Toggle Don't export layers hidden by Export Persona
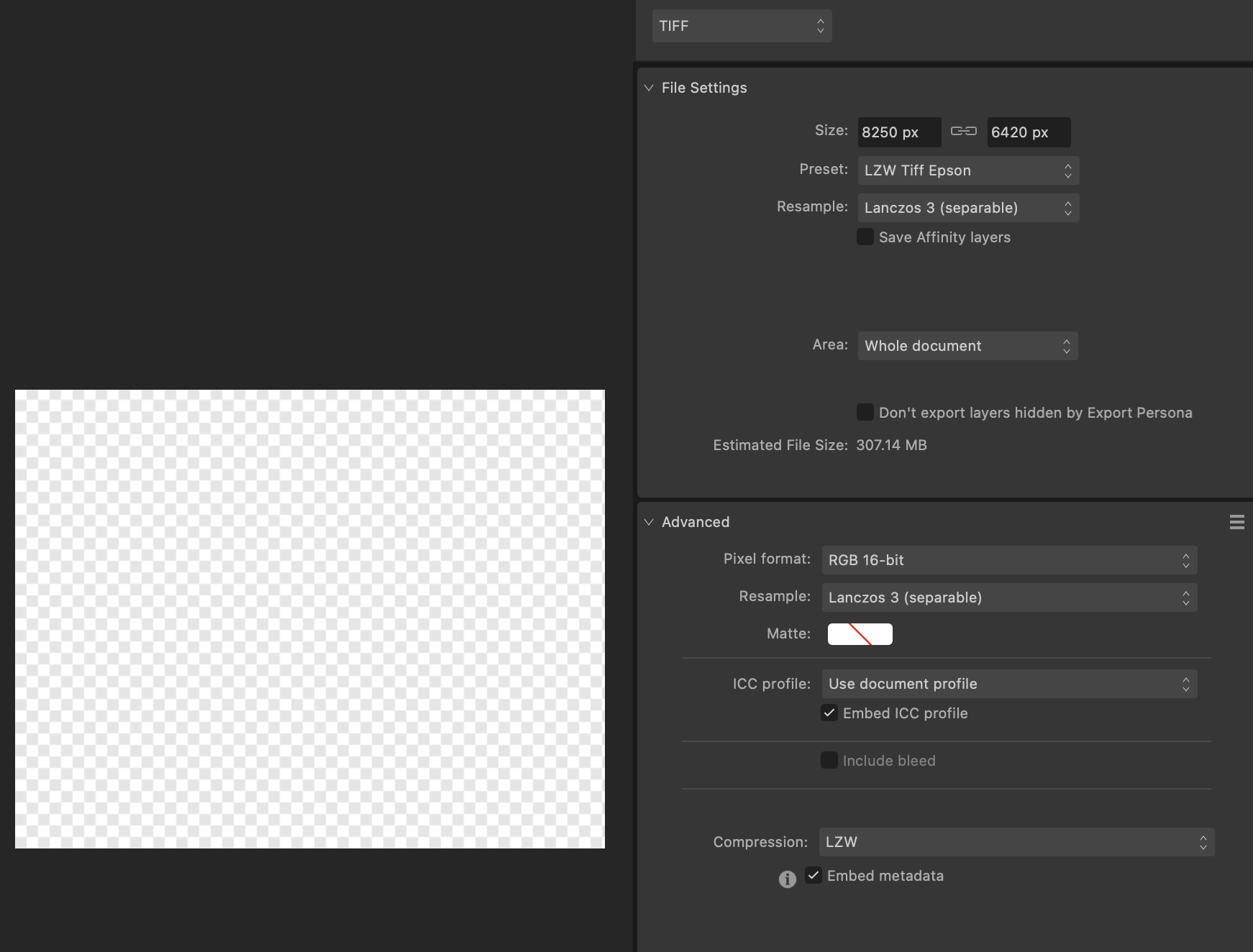The width and height of the screenshot is (1253, 952). tap(865, 412)
